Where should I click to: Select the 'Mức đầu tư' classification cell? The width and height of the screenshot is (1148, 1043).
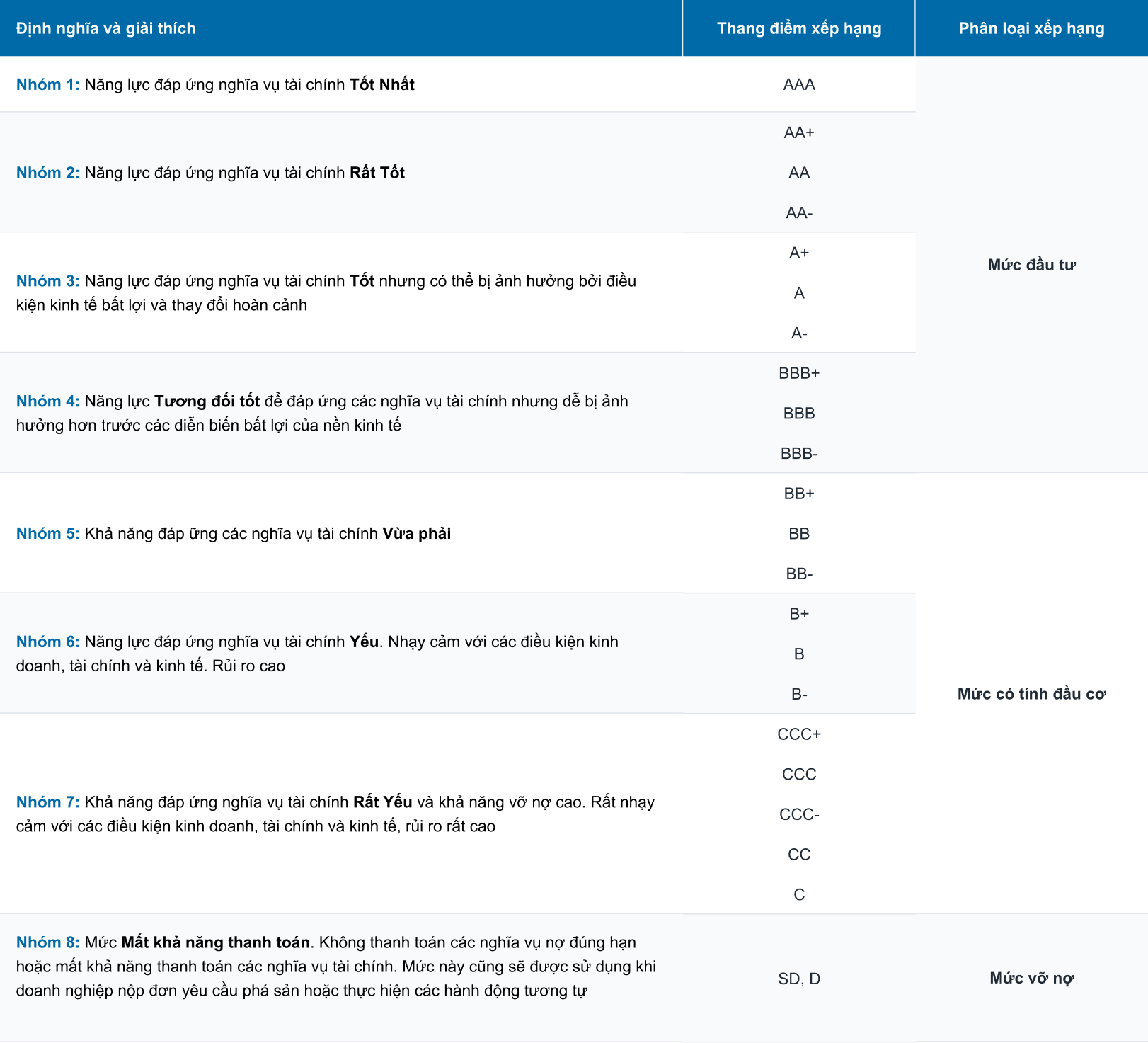(1031, 265)
